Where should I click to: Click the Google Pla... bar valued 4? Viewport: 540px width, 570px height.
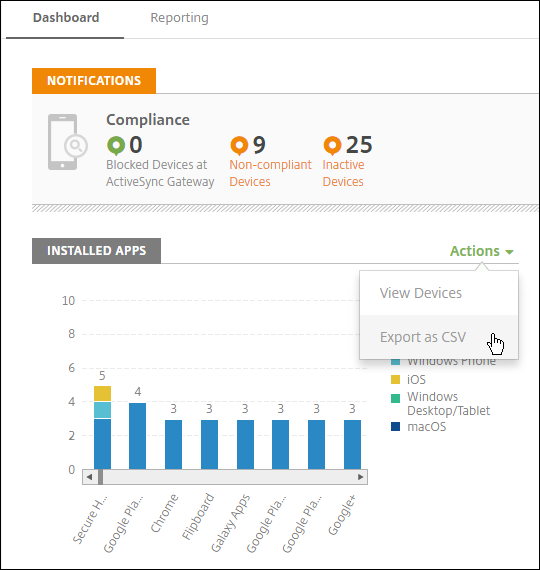coord(137,436)
